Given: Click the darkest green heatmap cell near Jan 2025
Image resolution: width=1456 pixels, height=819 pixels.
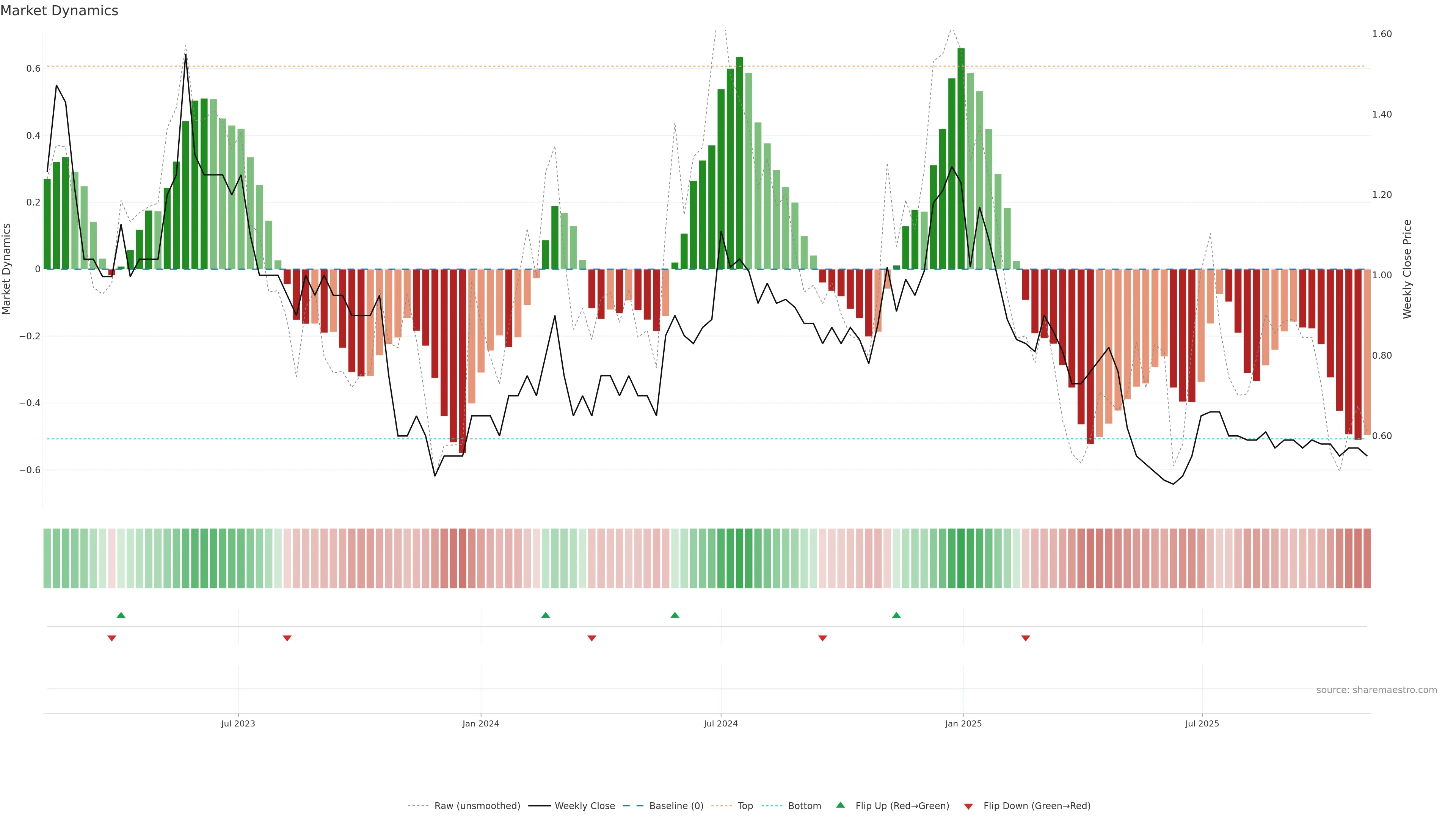Looking at the screenshot, I should 961,559.
